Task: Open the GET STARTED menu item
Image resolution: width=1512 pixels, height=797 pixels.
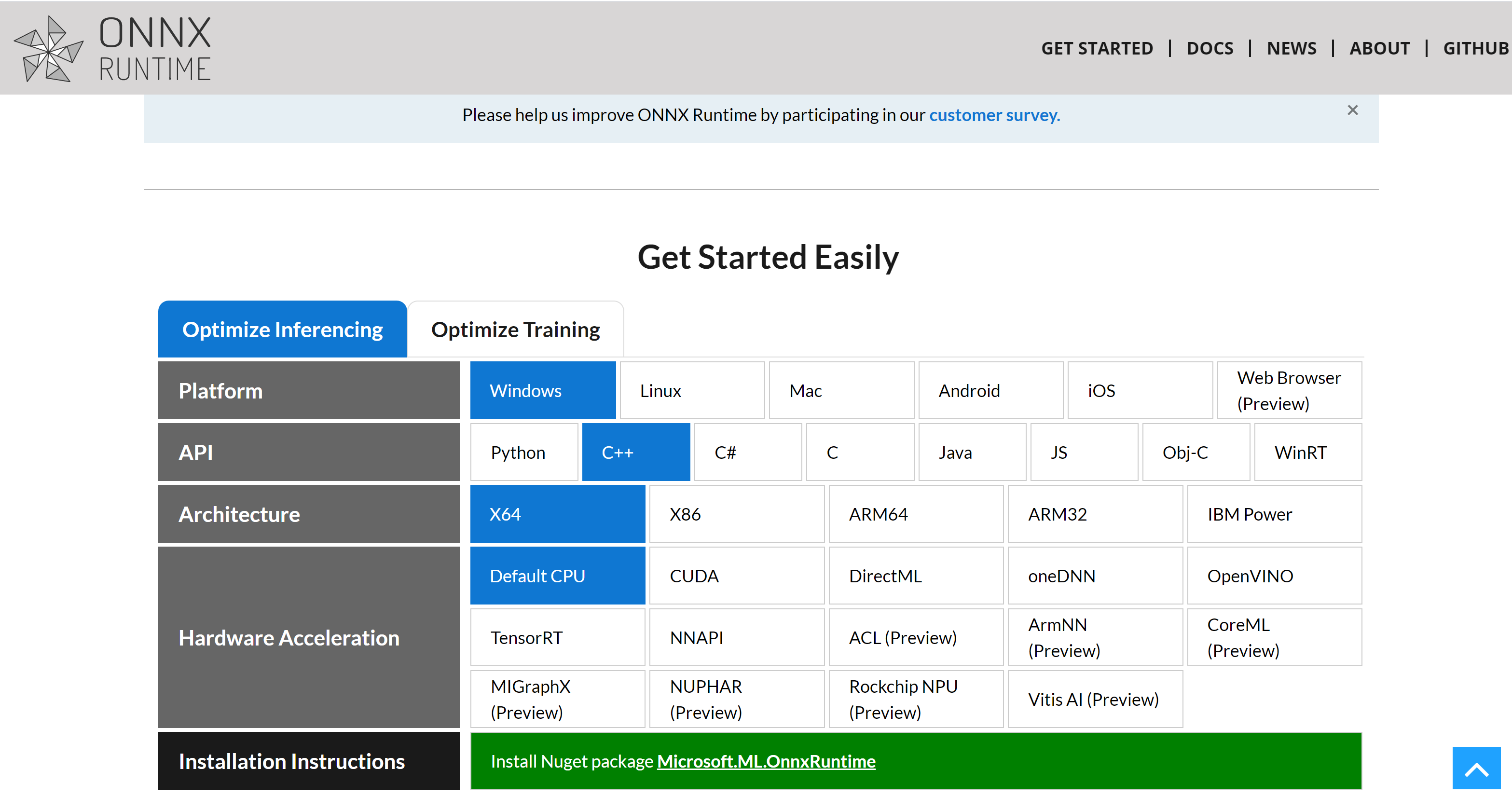Action: [1097, 48]
